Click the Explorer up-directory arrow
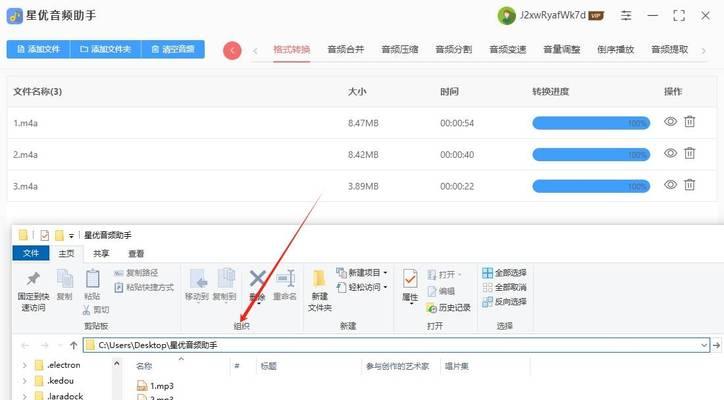 click(x=73, y=345)
